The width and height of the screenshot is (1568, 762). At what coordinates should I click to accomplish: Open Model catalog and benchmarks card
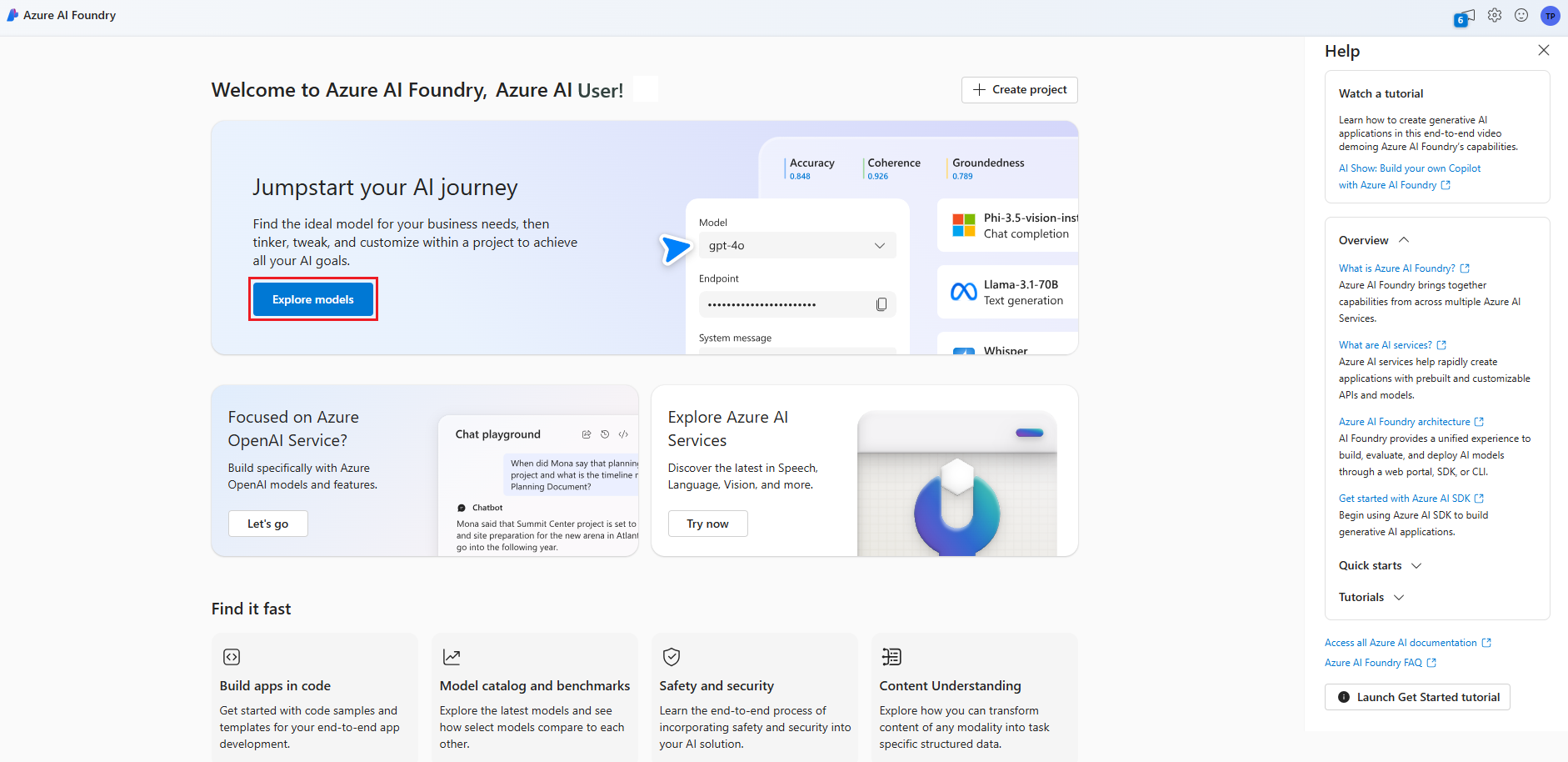535,697
